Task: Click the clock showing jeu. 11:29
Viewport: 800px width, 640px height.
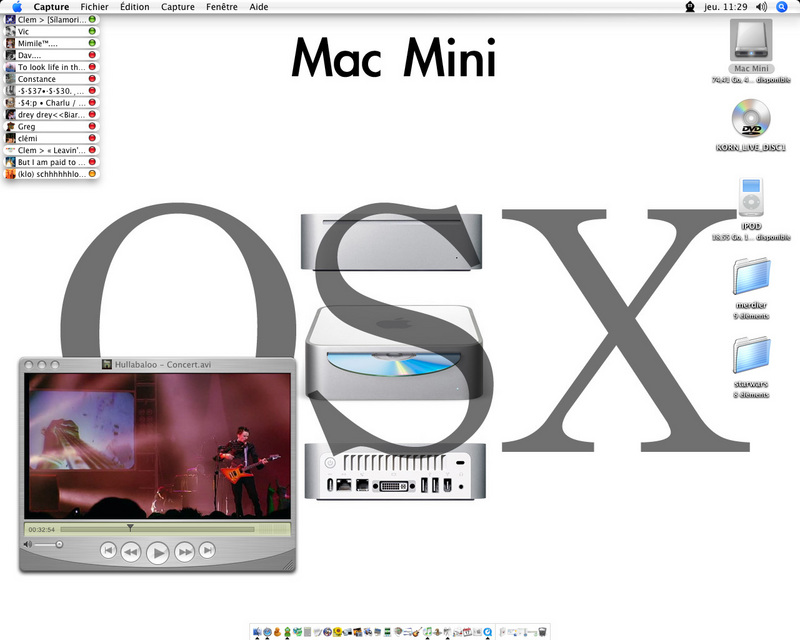Action: (726, 7)
